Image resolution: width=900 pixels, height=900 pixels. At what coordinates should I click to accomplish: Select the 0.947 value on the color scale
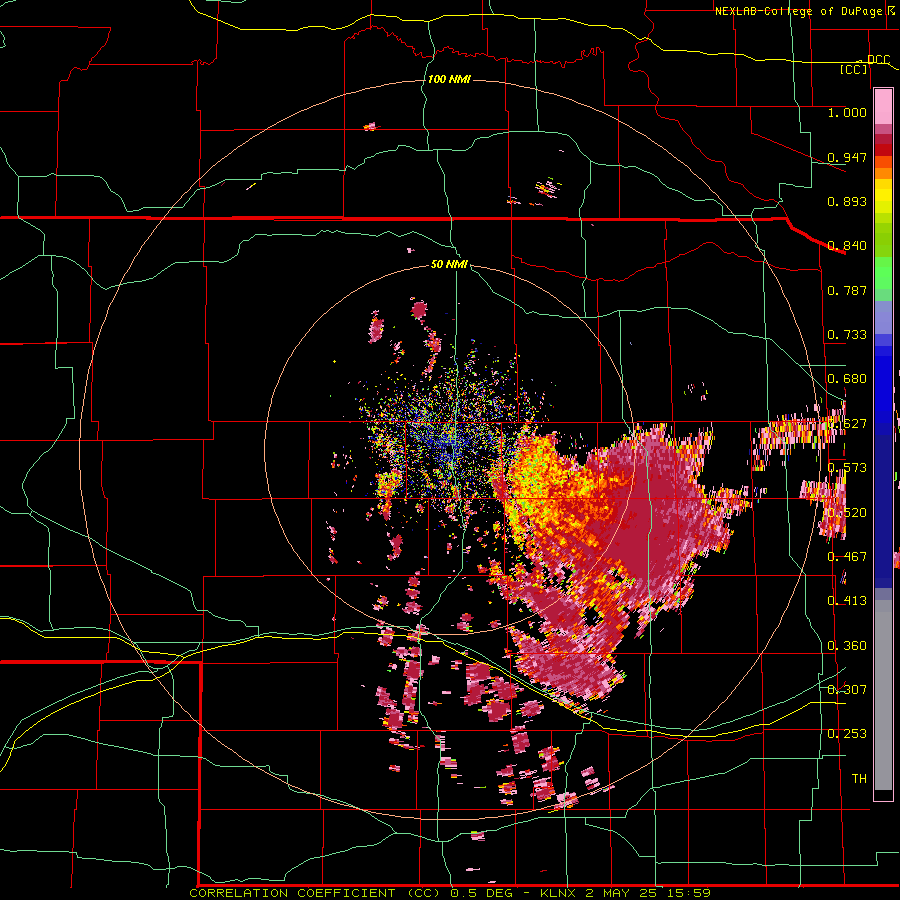point(847,157)
